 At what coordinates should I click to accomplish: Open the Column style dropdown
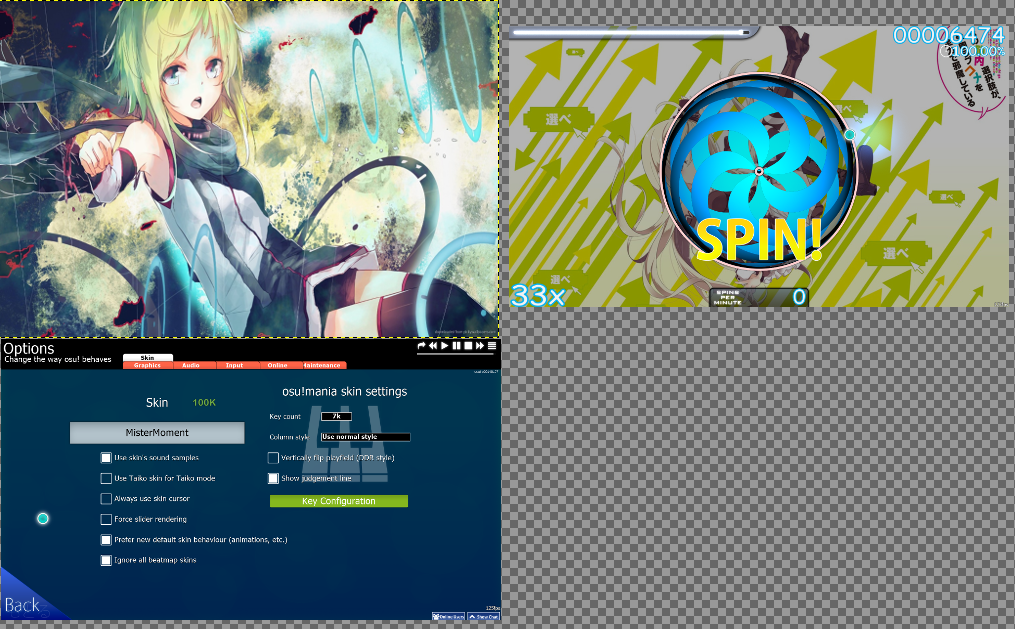coord(366,437)
